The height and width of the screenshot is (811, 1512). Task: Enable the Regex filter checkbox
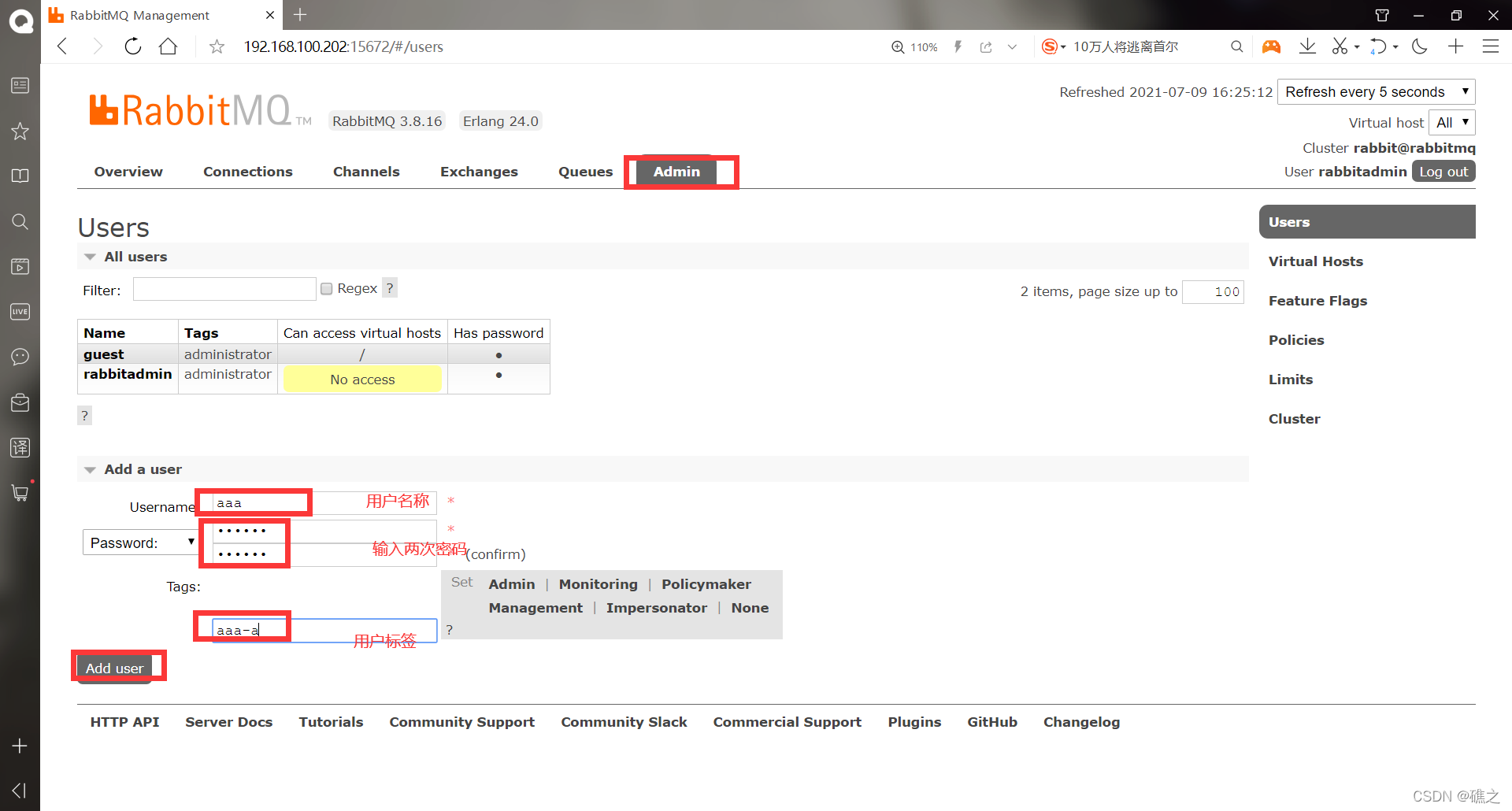[x=326, y=288]
